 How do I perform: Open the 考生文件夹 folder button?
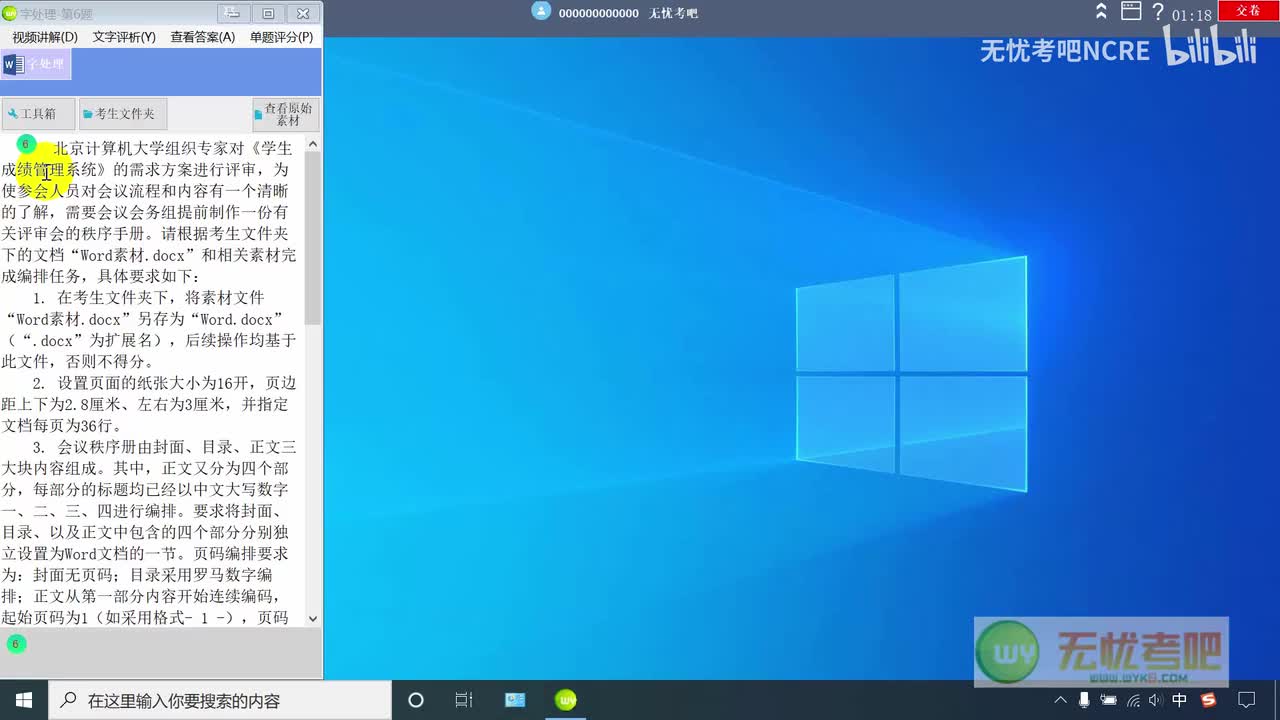[x=123, y=114]
